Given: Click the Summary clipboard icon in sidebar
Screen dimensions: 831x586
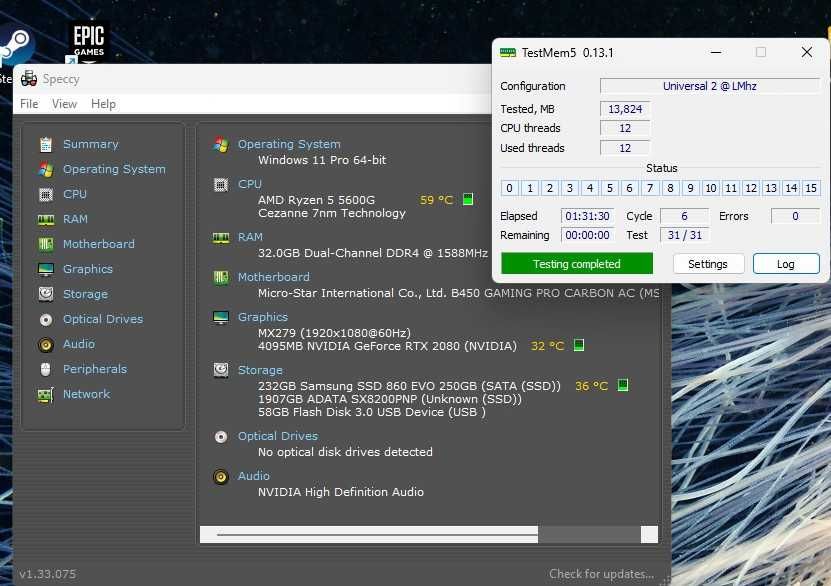Looking at the screenshot, I should [46, 144].
